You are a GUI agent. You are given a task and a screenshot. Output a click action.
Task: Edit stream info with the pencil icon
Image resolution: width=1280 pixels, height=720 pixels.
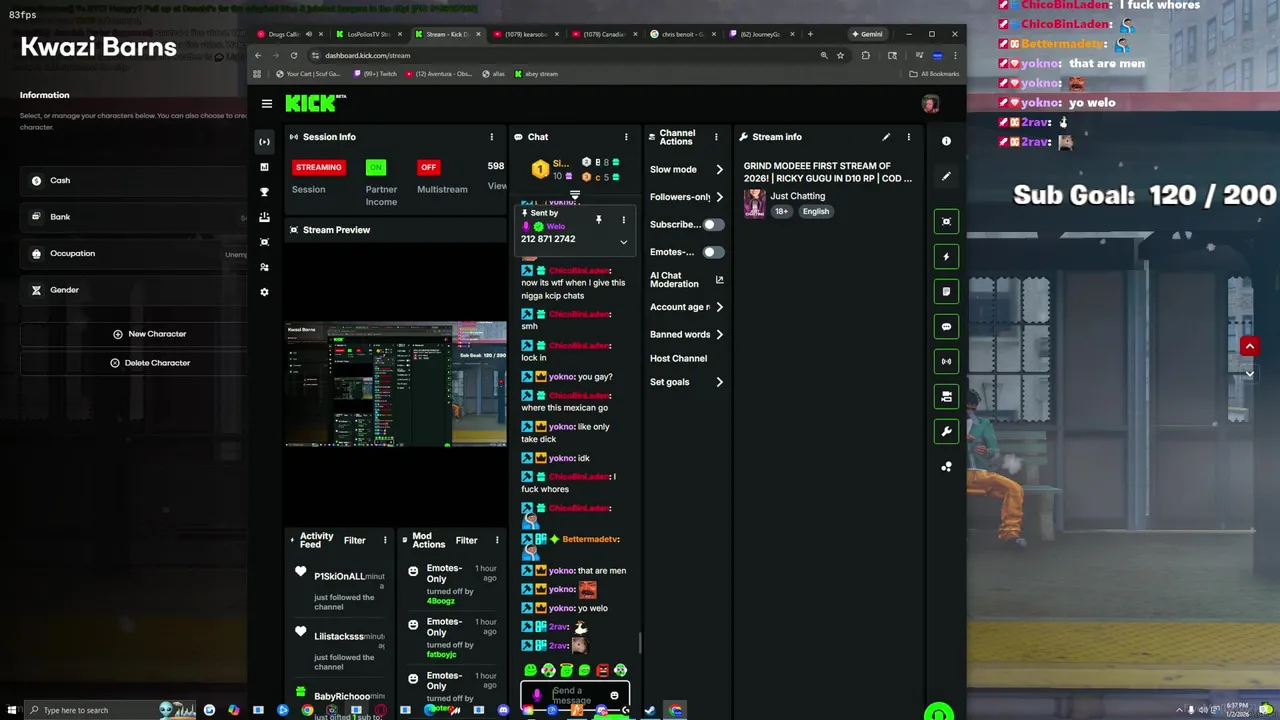pyautogui.click(x=886, y=137)
